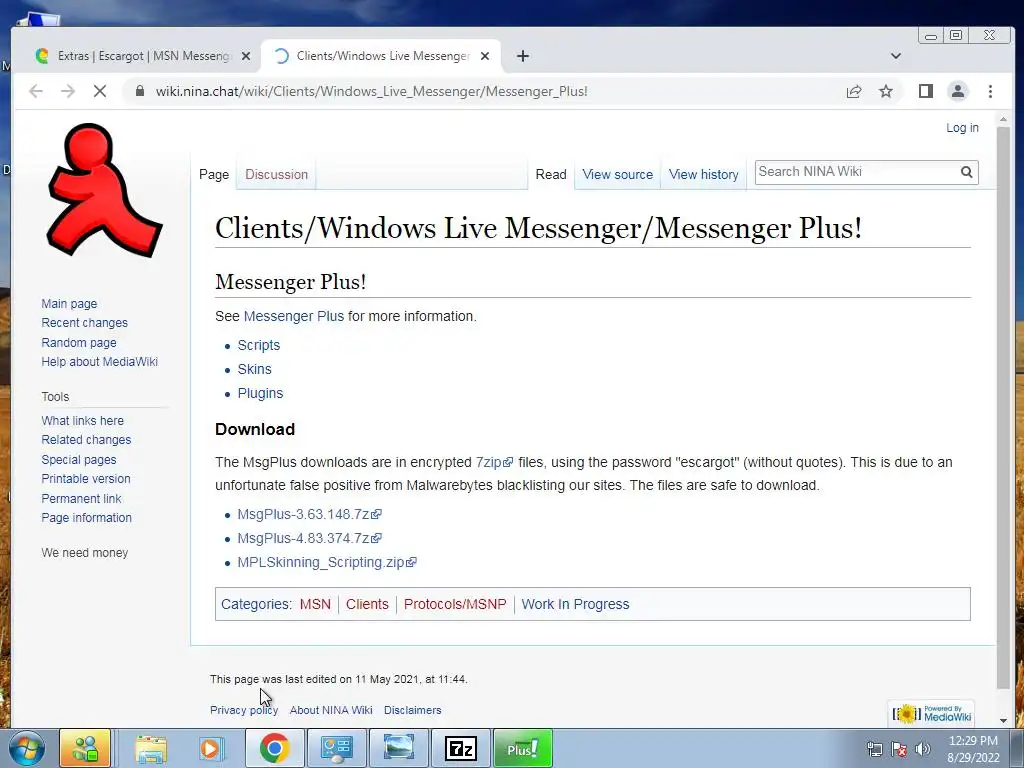The image size is (1024, 768).
Task: Focus the Search NINA Wiki field
Action: click(x=856, y=172)
